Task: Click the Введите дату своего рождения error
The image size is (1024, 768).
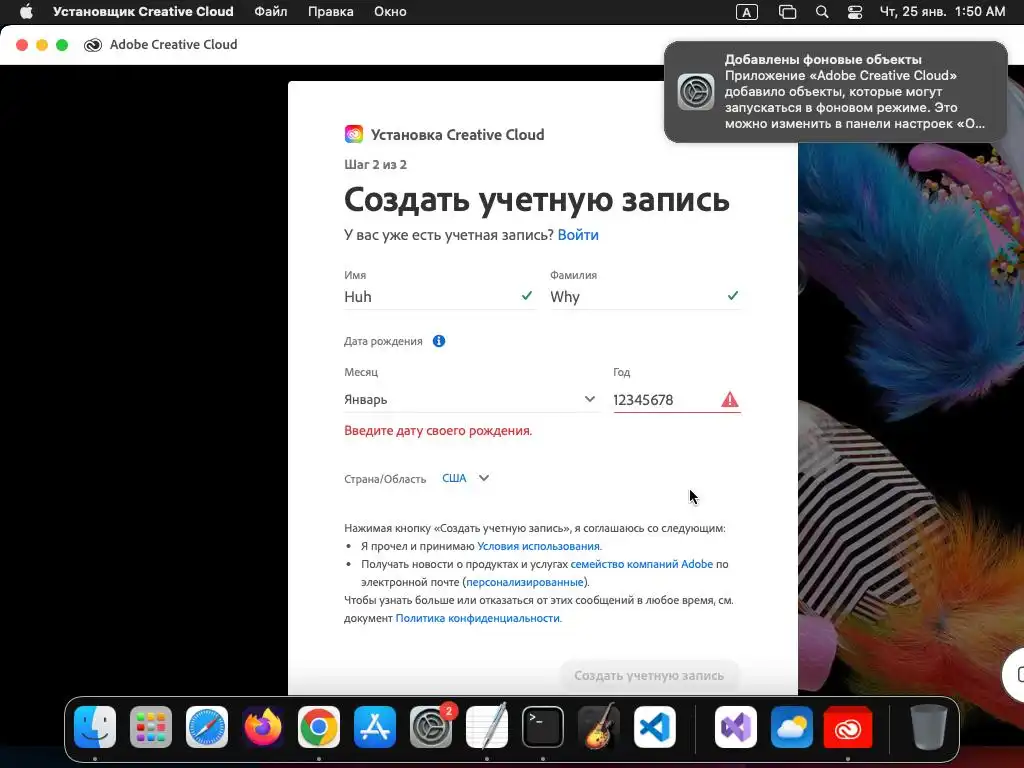Action: pos(438,430)
